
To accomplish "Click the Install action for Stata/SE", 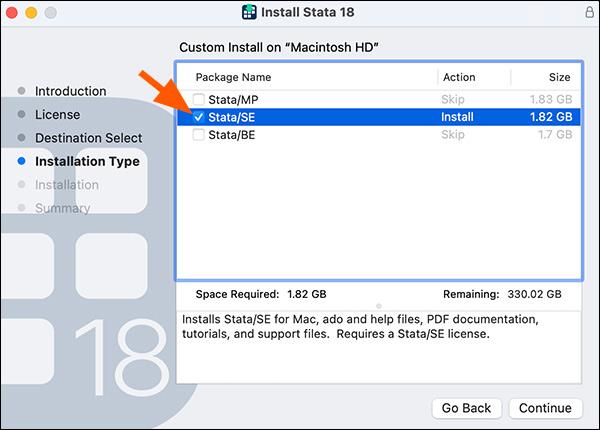I will click(x=457, y=117).
